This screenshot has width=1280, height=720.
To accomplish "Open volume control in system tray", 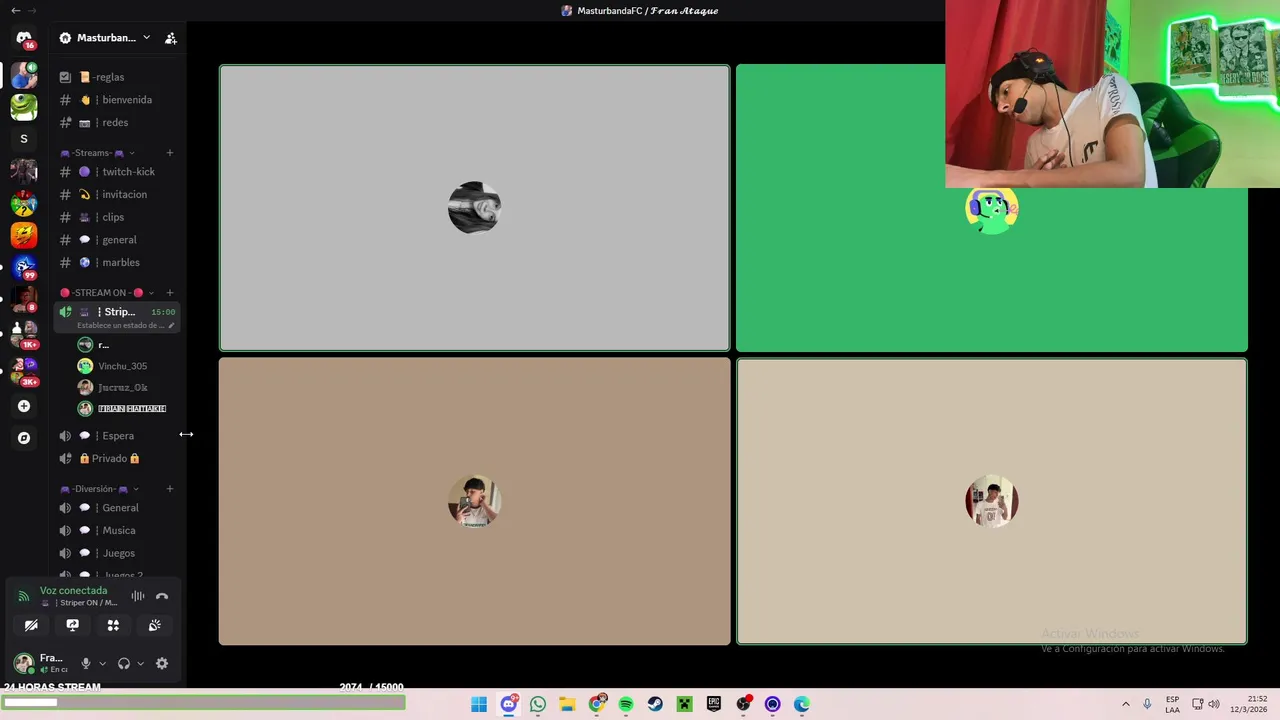I will (1214, 704).
